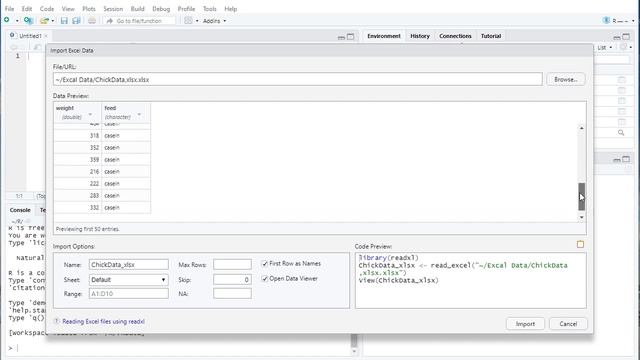The height and width of the screenshot is (360, 640).
Task: Select the Environment tab
Action: 384,36
